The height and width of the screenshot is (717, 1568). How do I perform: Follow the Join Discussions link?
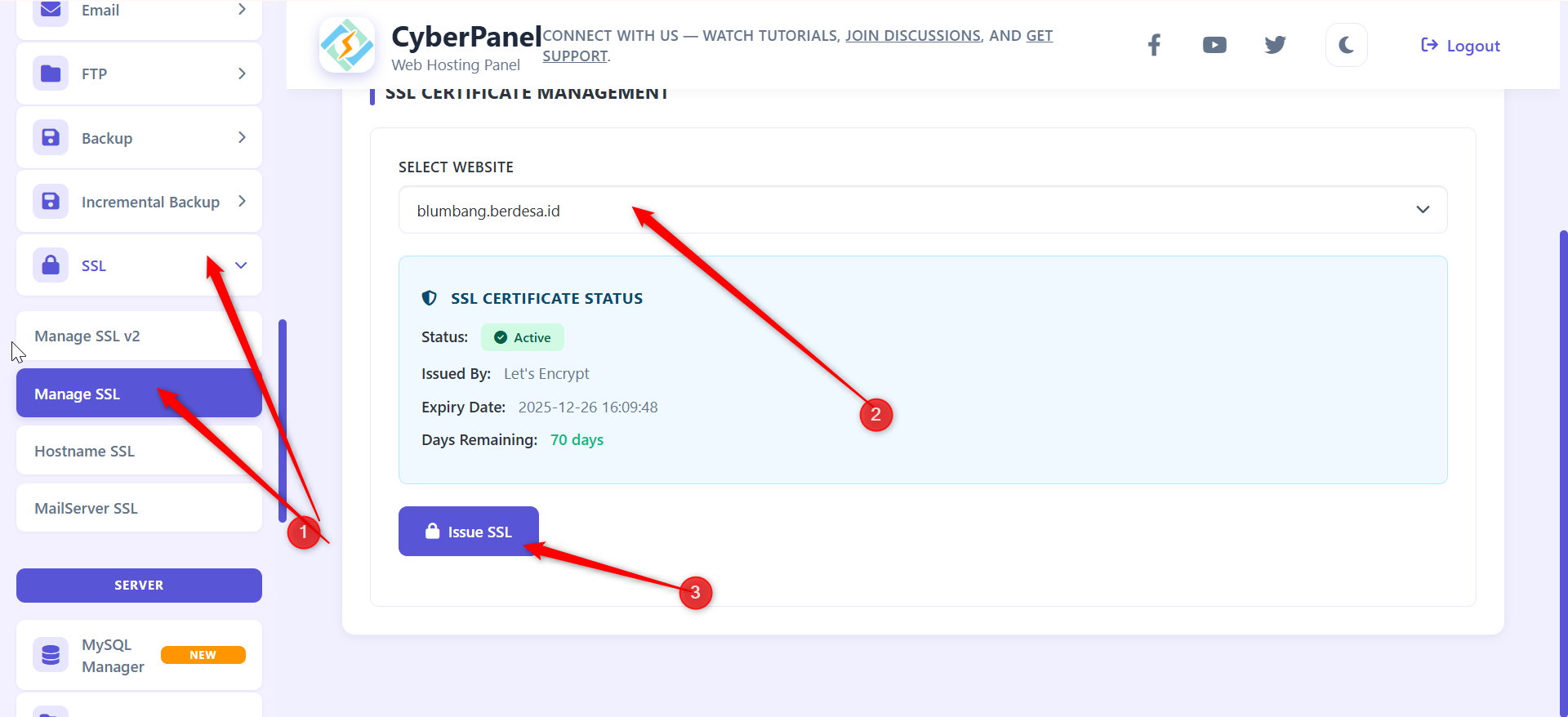tap(912, 36)
